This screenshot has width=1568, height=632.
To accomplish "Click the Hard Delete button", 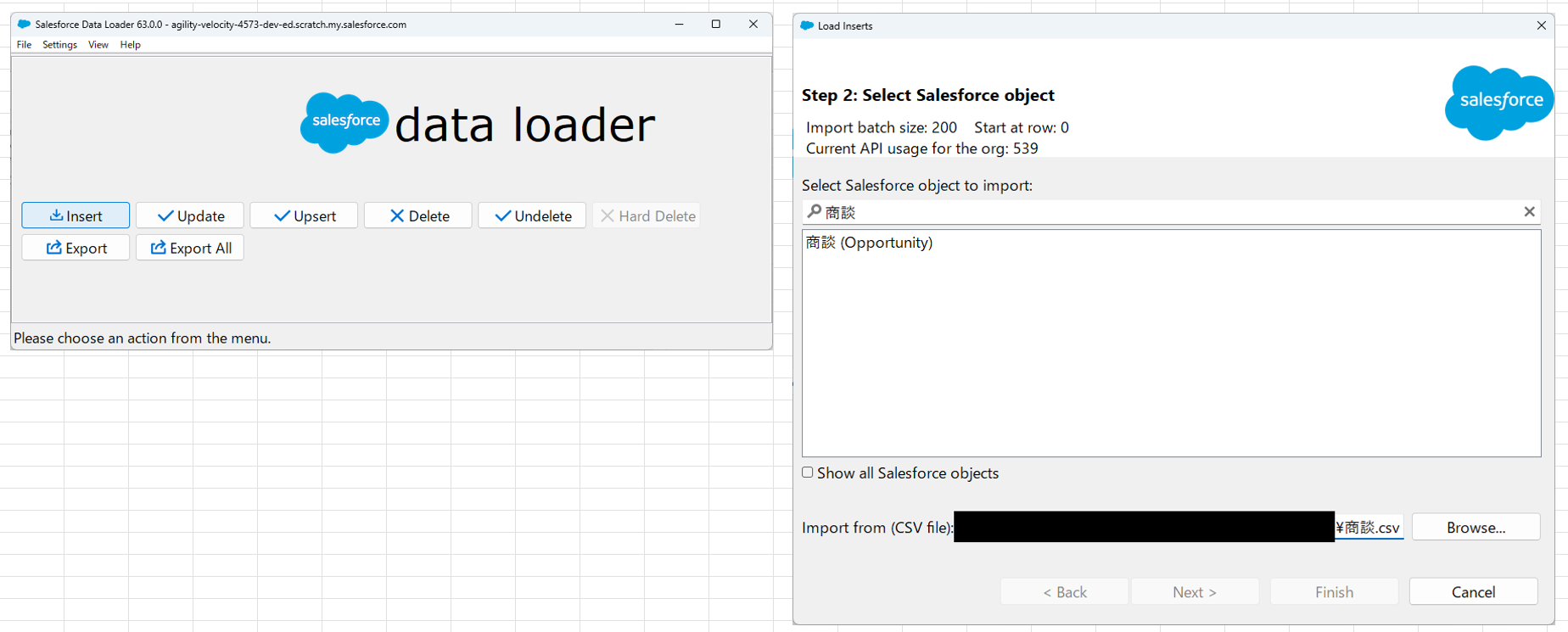I will tap(647, 215).
